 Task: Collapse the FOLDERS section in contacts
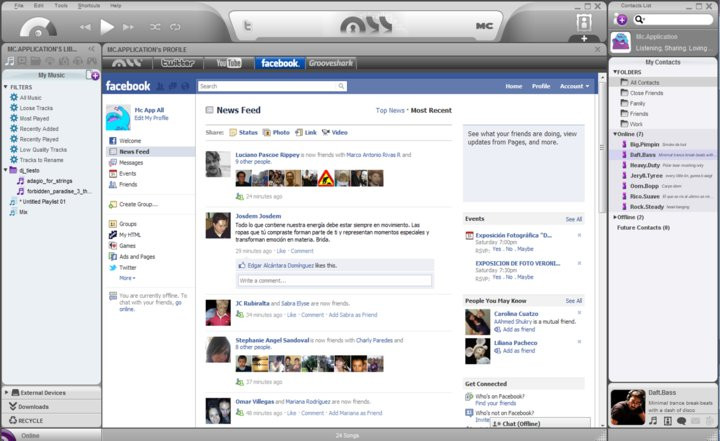click(615, 72)
